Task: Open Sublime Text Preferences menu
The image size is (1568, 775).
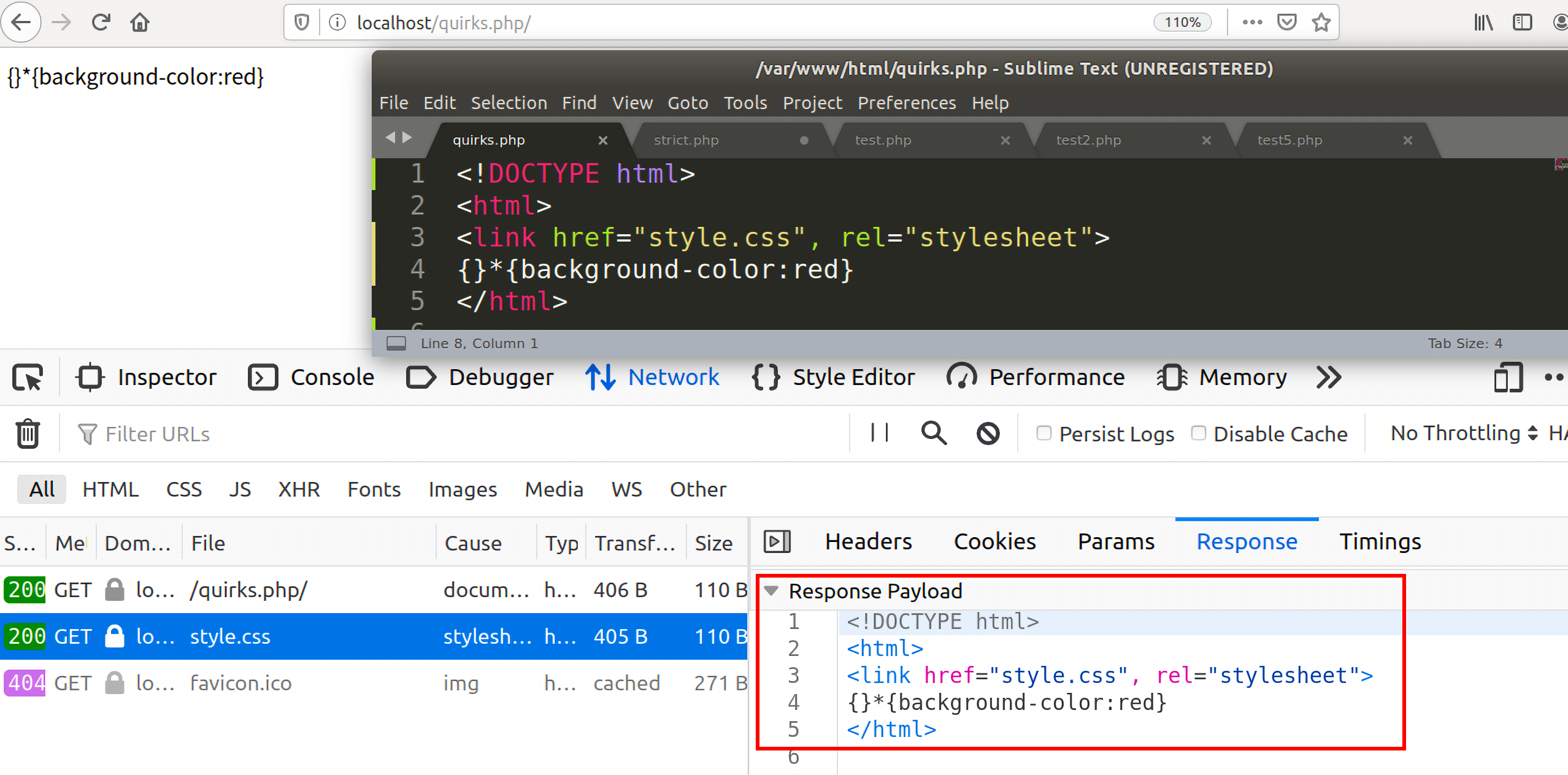Action: pos(906,102)
